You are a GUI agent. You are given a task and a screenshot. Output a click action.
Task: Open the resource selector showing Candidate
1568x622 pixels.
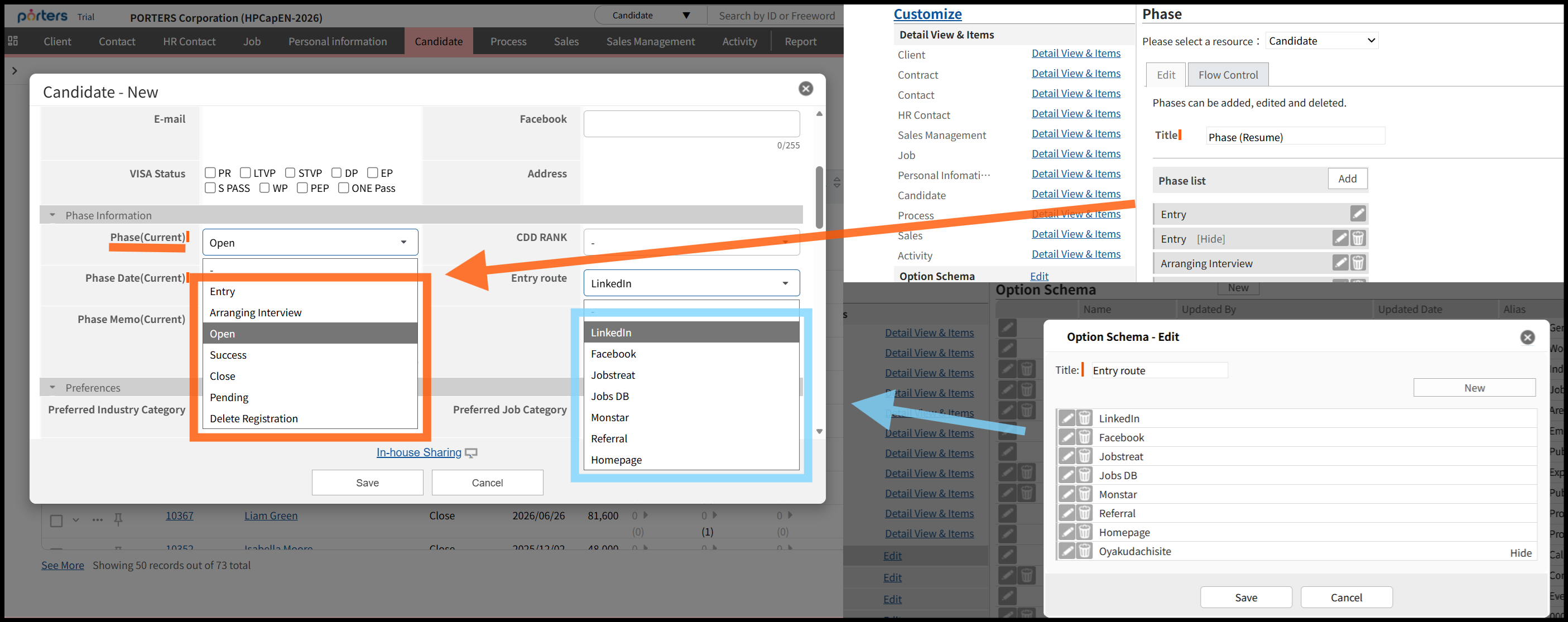[x=1321, y=41]
